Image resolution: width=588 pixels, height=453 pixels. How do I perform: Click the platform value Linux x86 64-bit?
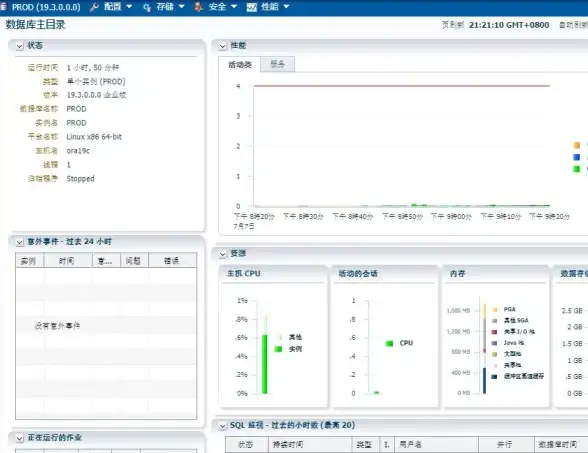94,137
